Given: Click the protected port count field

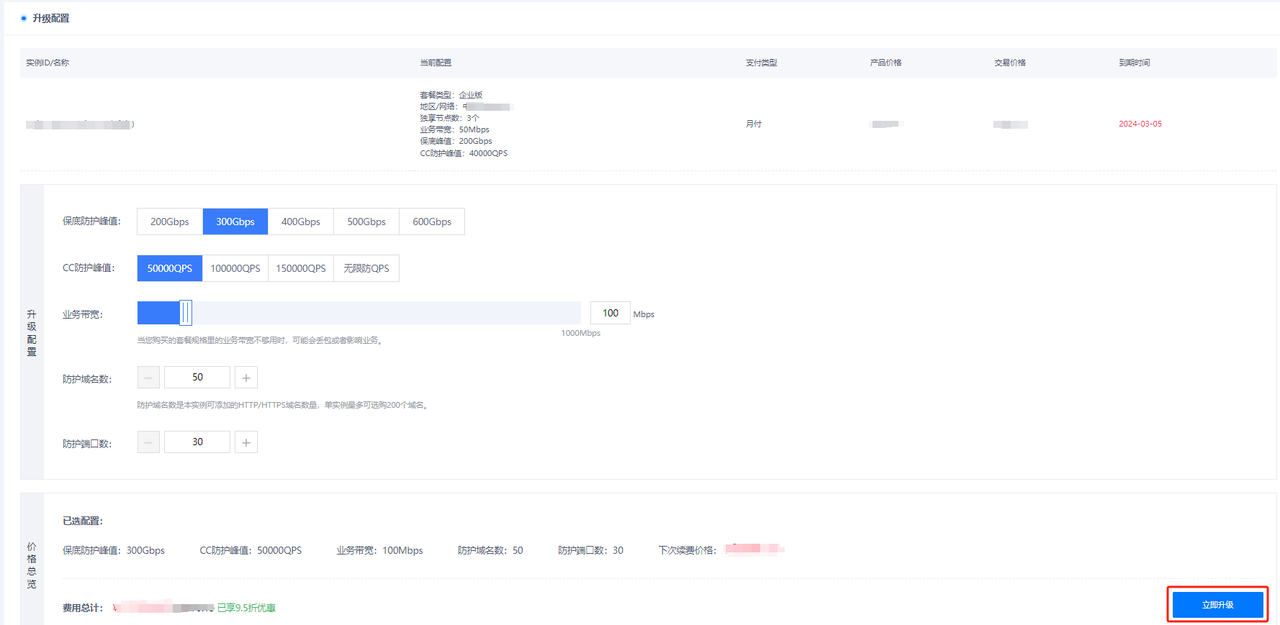Looking at the screenshot, I should click(x=197, y=442).
